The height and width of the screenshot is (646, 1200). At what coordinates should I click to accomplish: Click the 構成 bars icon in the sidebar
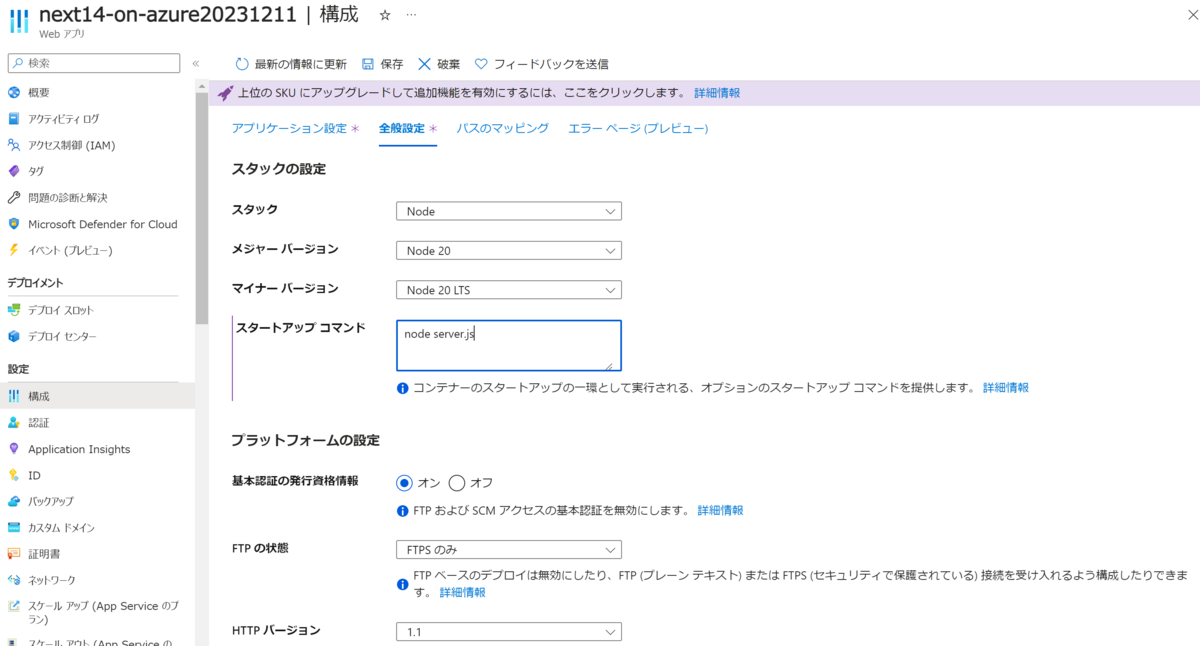coord(14,396)
